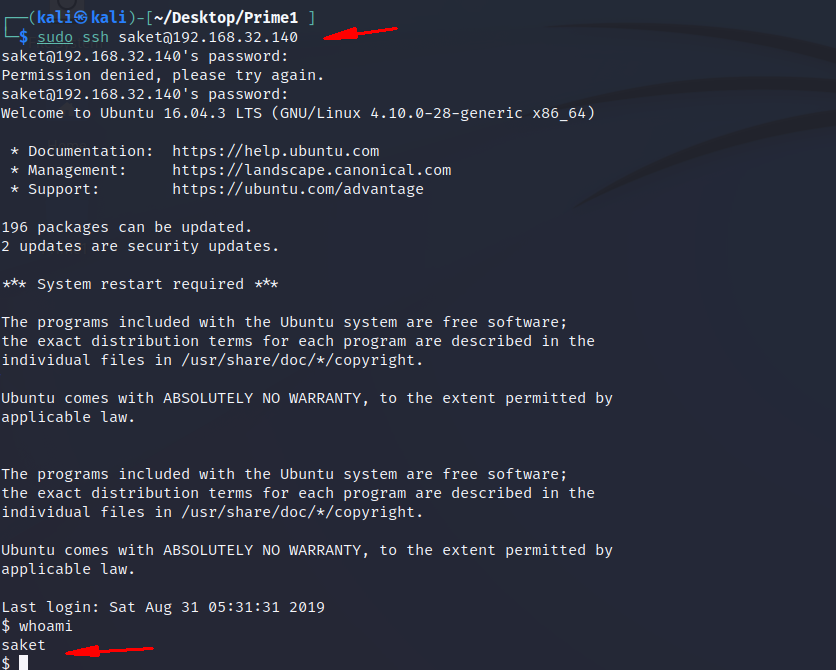The image size is (836, 670).
Task: Click the blue dollar prompt before sudo
Action: (23, 37)
